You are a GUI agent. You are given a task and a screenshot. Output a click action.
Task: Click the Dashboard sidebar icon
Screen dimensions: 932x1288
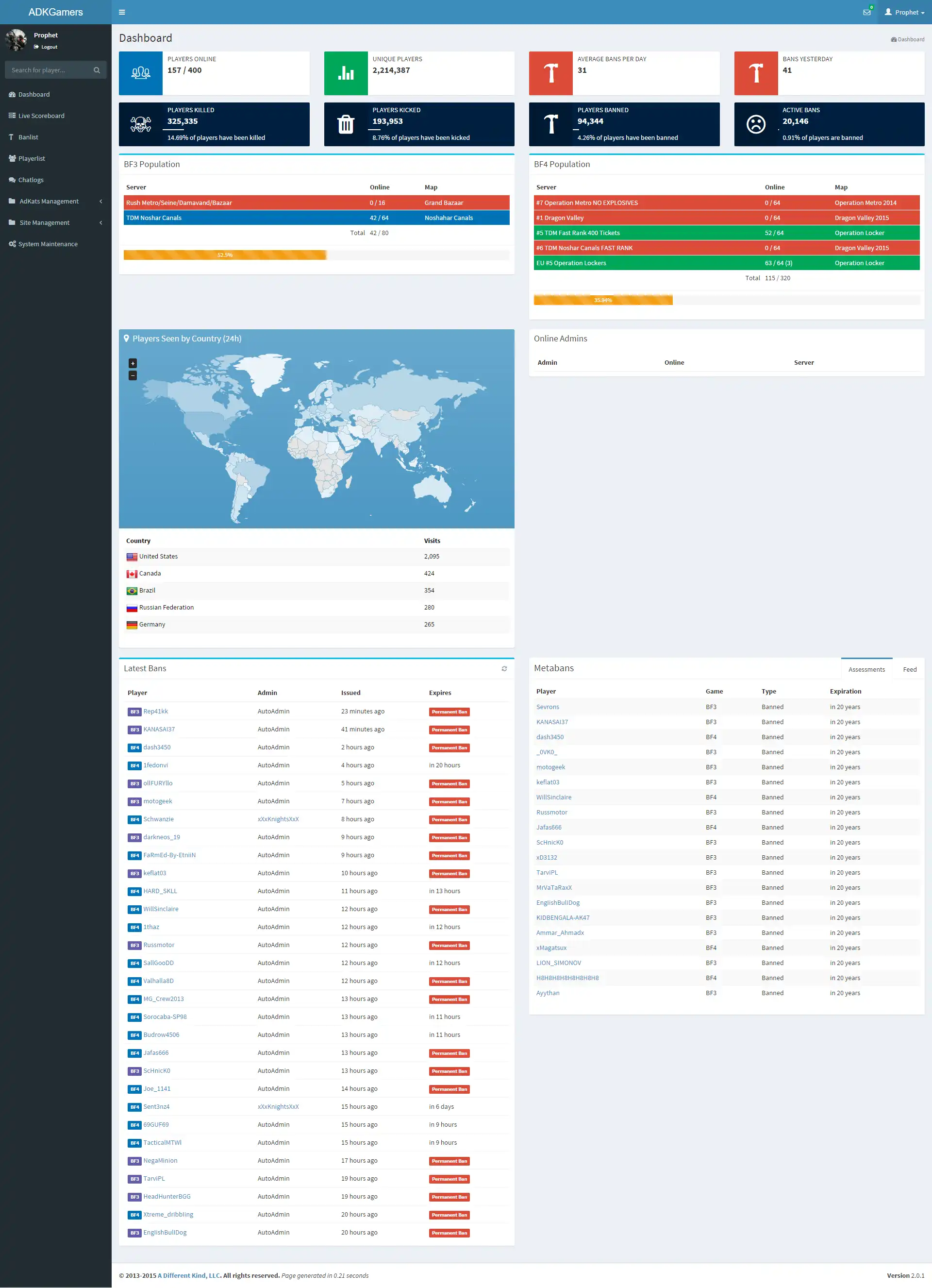pos(15,94)
